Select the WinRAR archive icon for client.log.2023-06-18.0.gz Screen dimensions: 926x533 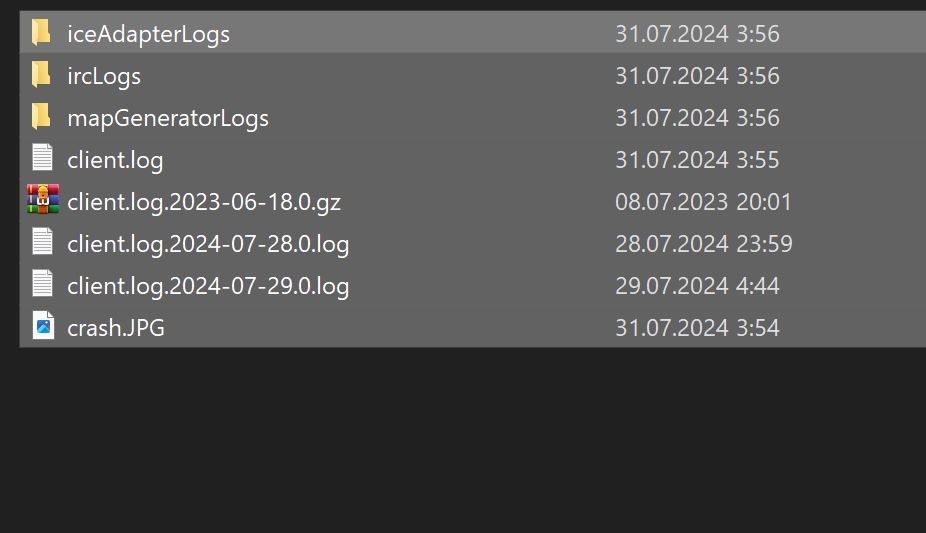click(43, 199)
